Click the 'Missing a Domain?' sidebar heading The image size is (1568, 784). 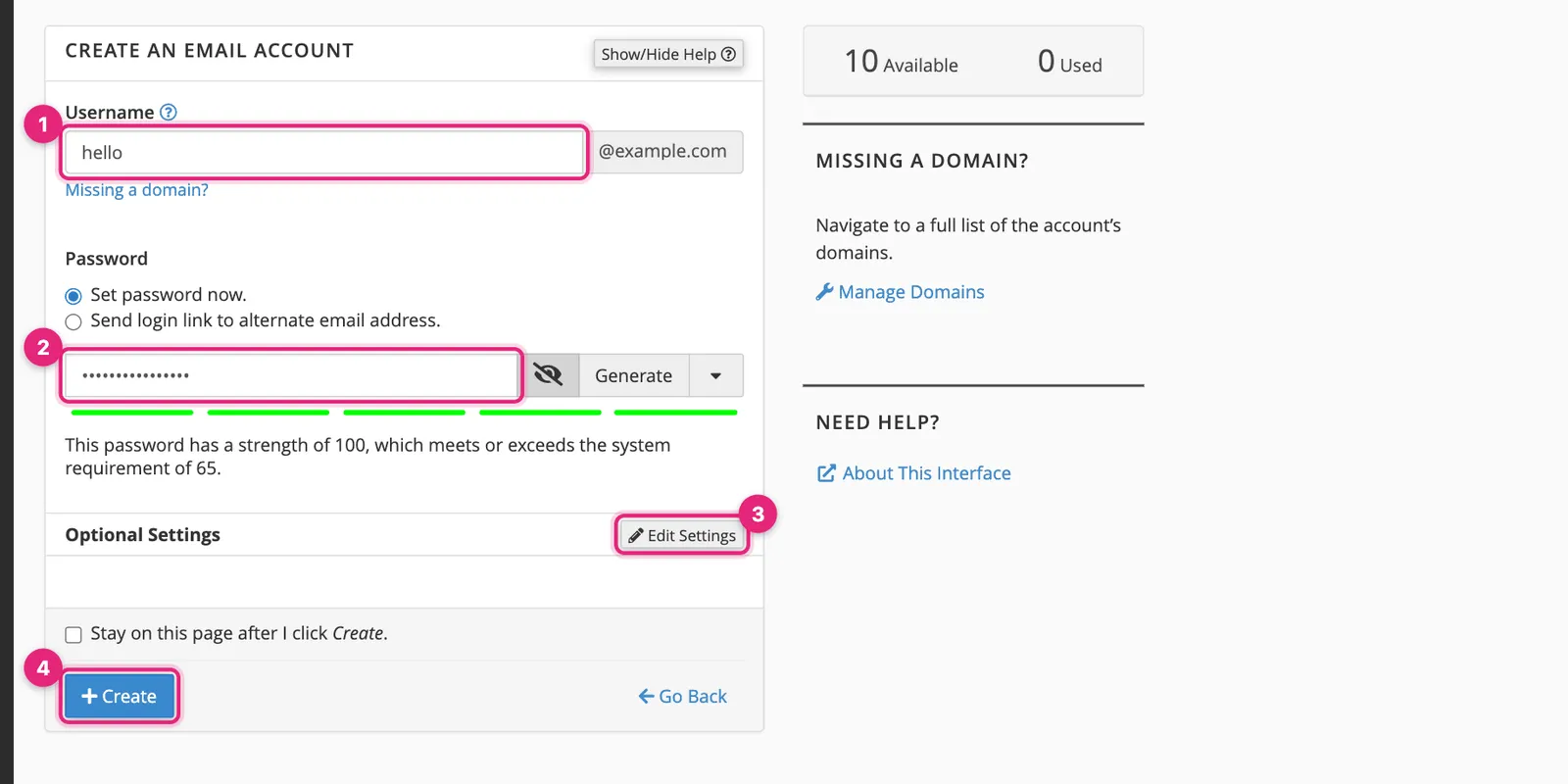(922, 161)
